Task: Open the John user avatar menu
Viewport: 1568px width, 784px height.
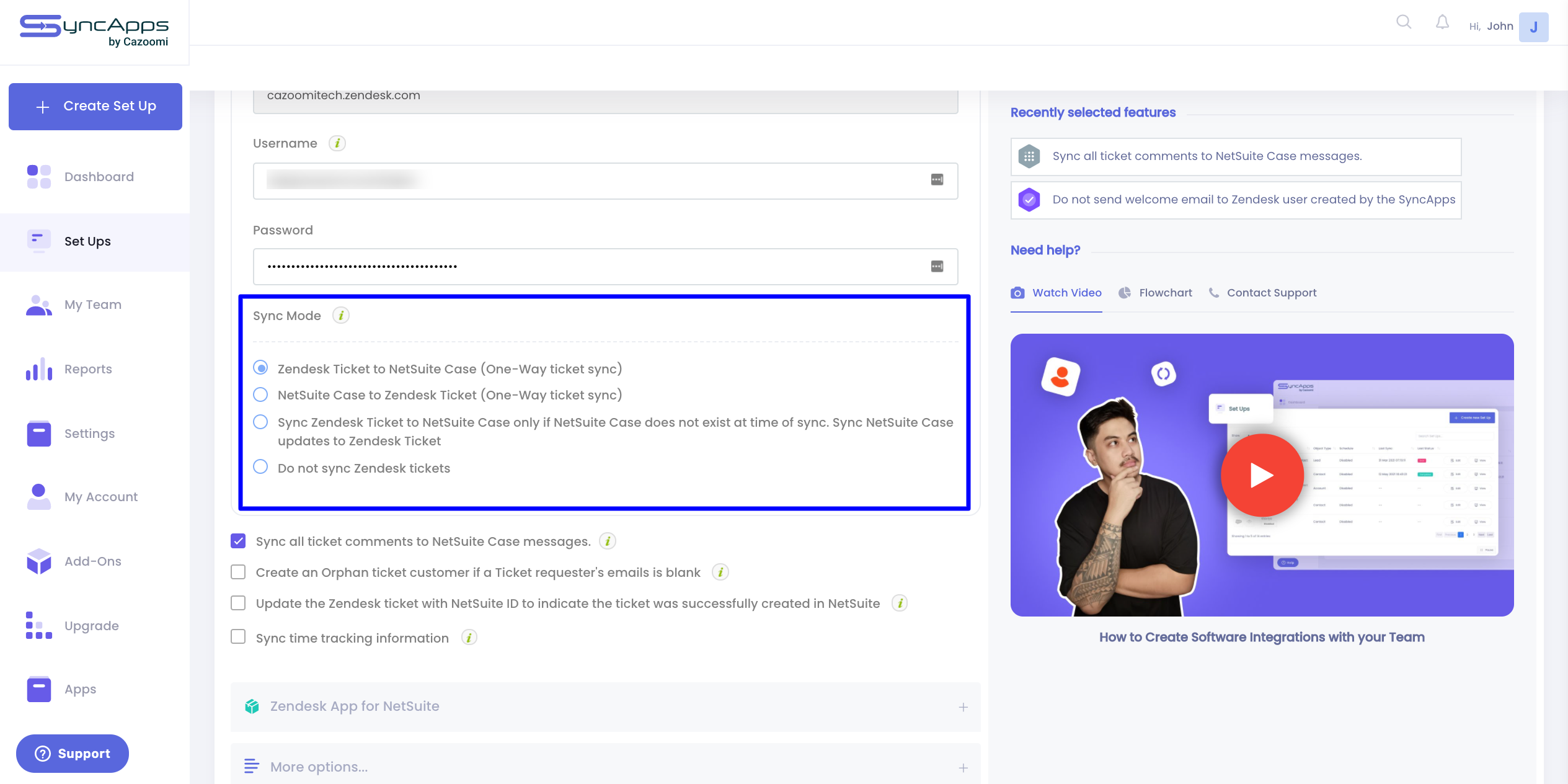Action: (1533, 27)
